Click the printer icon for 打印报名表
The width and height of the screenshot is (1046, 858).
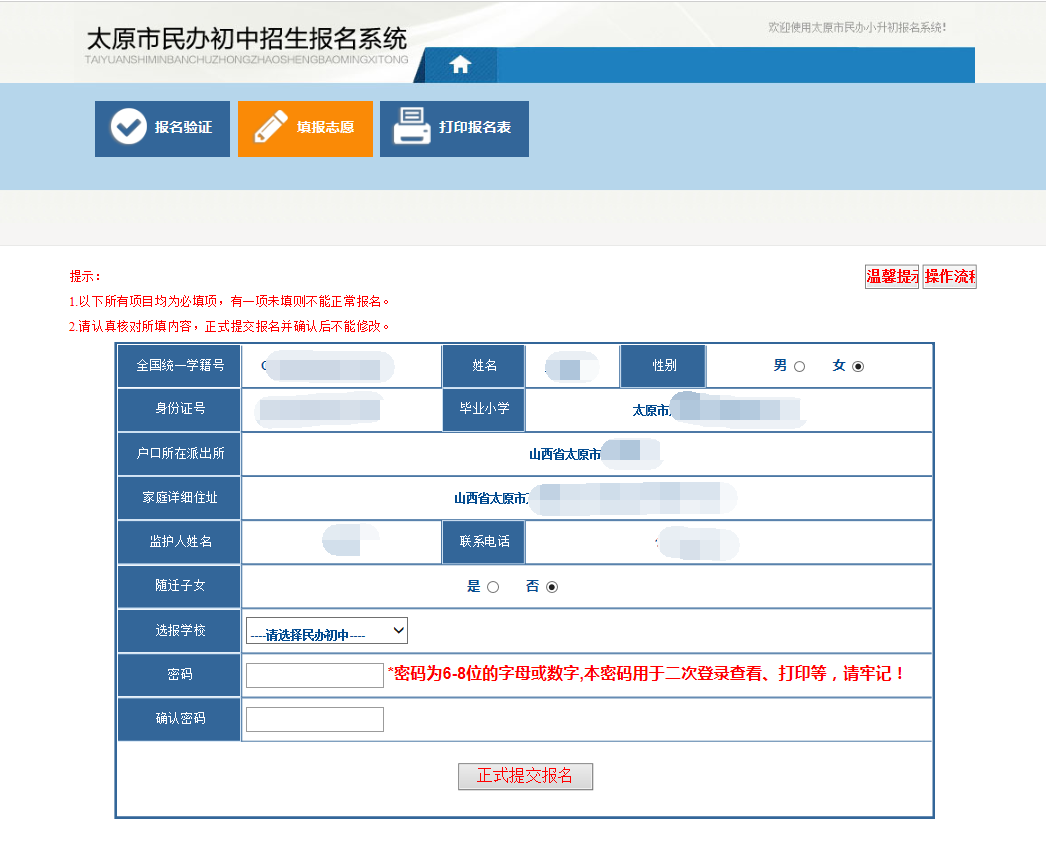point(412,128)
